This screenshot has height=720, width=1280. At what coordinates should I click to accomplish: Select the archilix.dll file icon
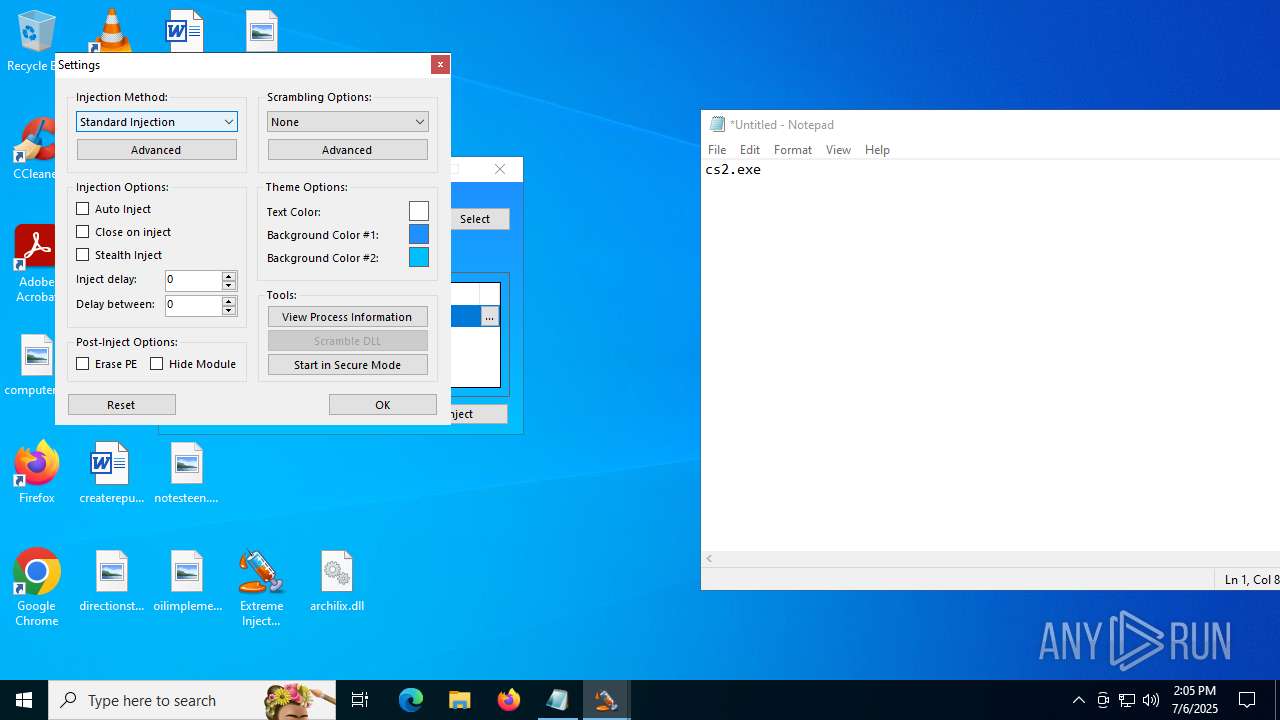(x=337, y=581)
